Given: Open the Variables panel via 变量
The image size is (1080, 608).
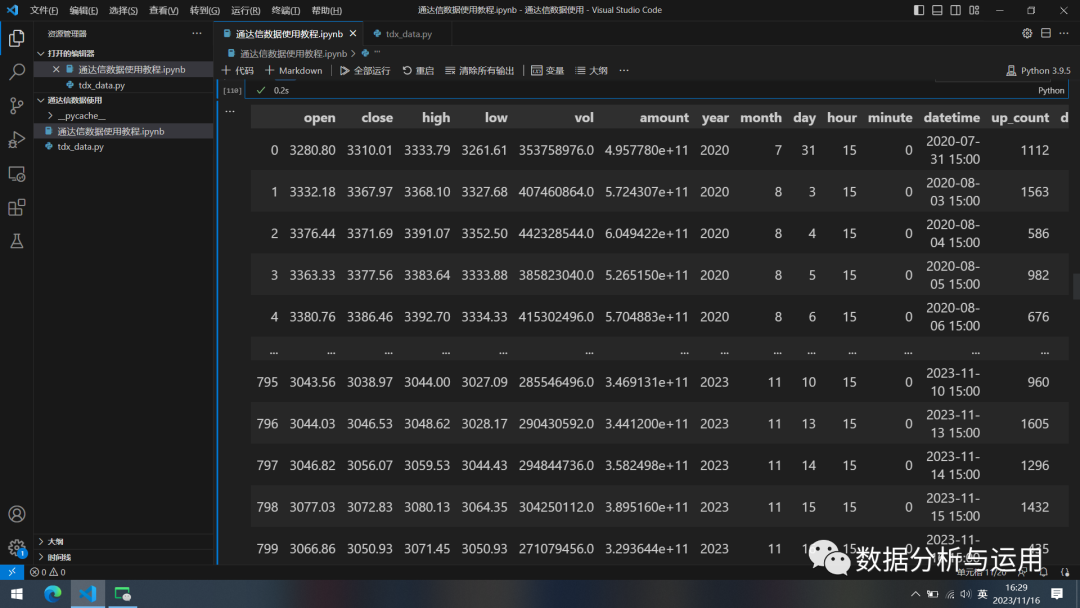Looking at the screenshot, I should 546,70.
